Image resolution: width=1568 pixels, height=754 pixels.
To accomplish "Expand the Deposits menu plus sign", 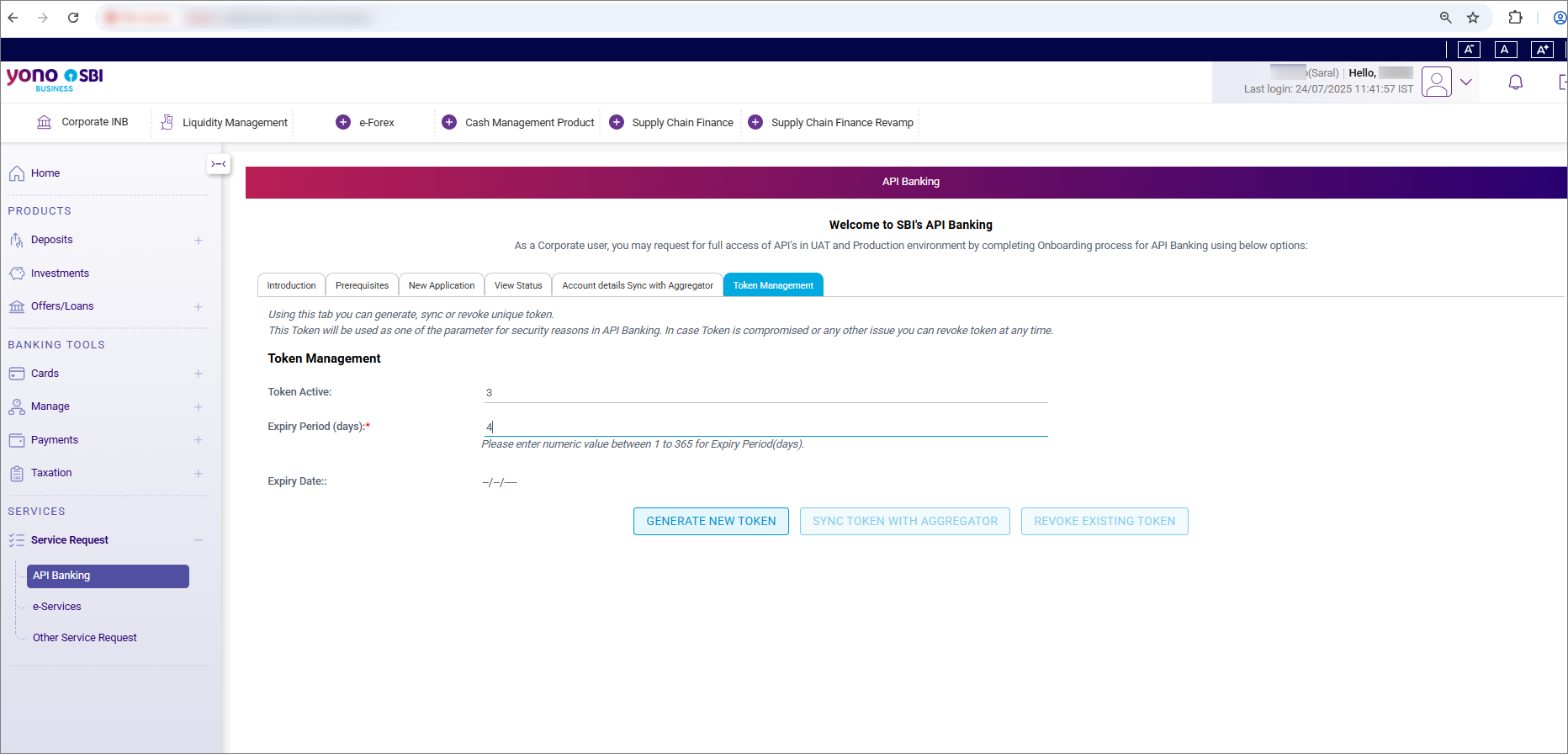I will [199, 240].
